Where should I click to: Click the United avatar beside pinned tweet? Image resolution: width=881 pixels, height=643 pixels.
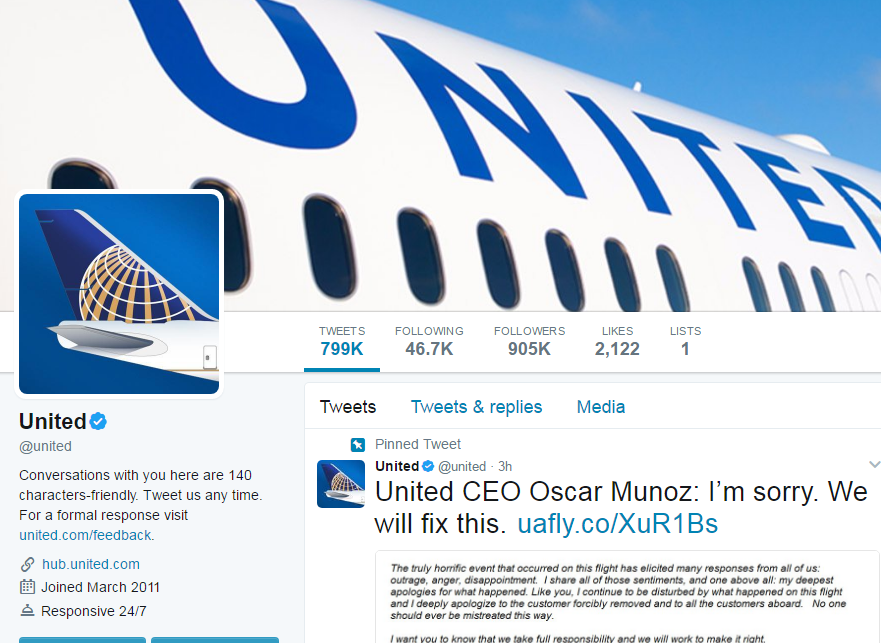pos(341,484)
